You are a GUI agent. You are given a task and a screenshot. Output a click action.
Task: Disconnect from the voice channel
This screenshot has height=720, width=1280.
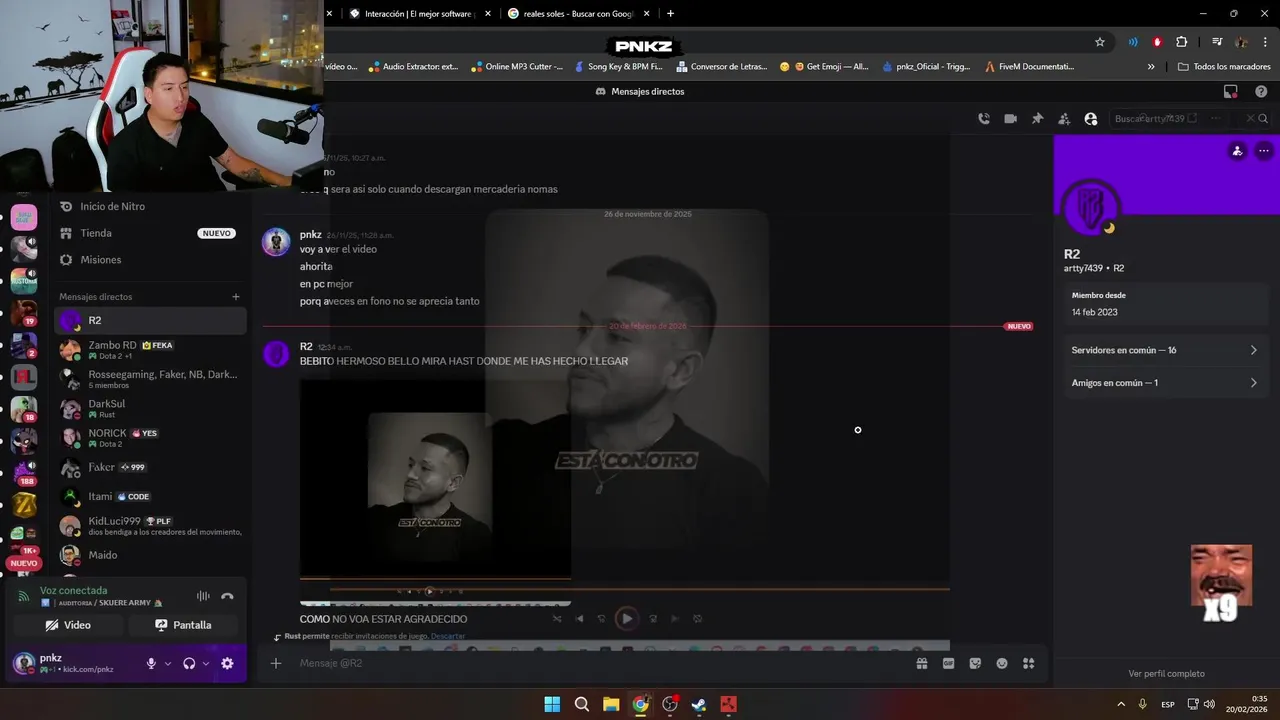(227, 596)
